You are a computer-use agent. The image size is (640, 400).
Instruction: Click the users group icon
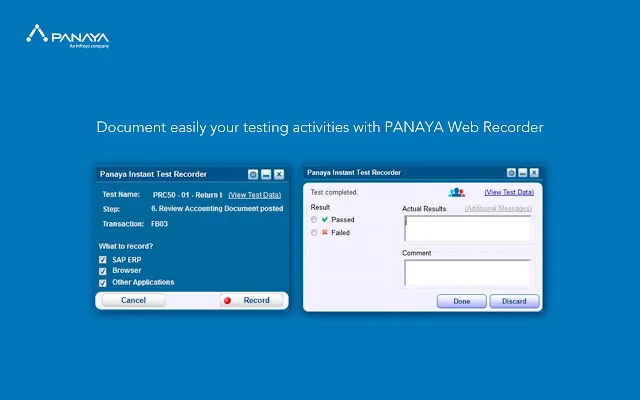pos(456,192)
